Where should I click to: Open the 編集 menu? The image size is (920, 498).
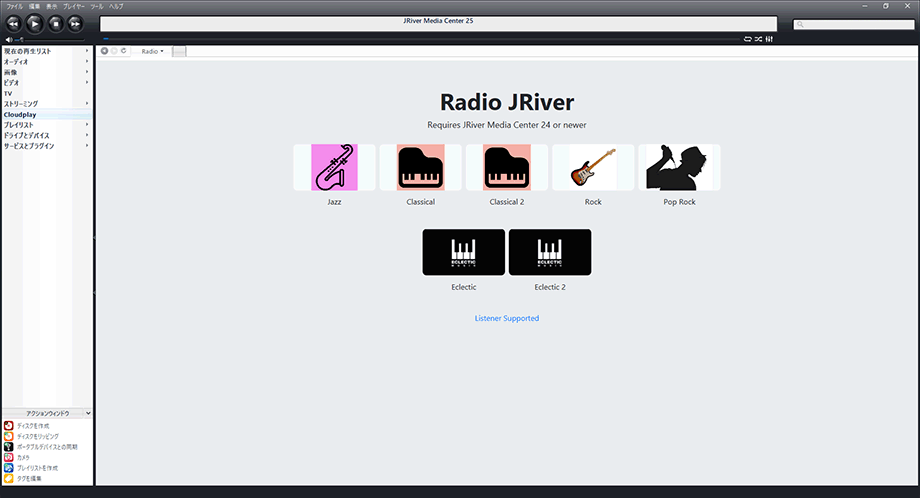(x=35, y=6)
